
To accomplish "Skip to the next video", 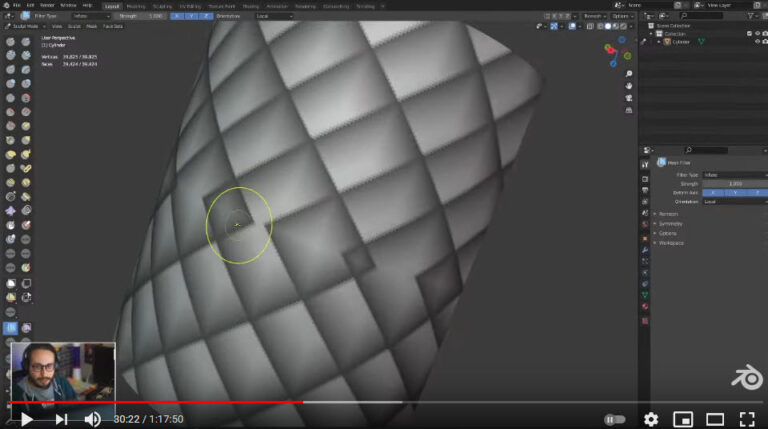I will [61, 419].
